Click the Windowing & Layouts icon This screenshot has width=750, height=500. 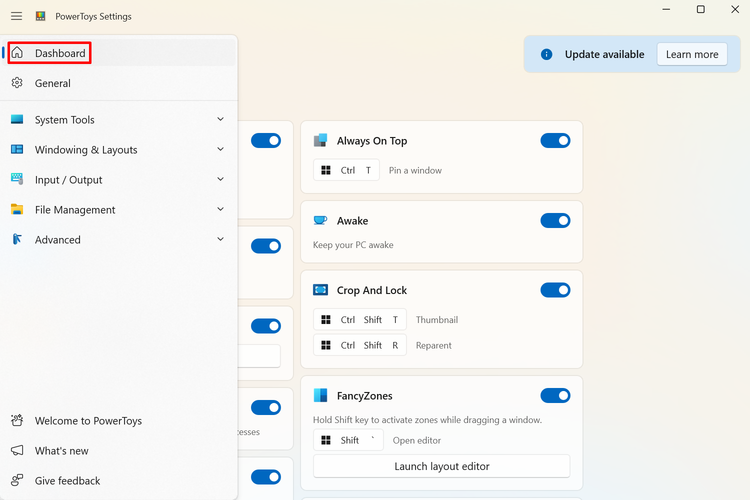click(17, 149)
